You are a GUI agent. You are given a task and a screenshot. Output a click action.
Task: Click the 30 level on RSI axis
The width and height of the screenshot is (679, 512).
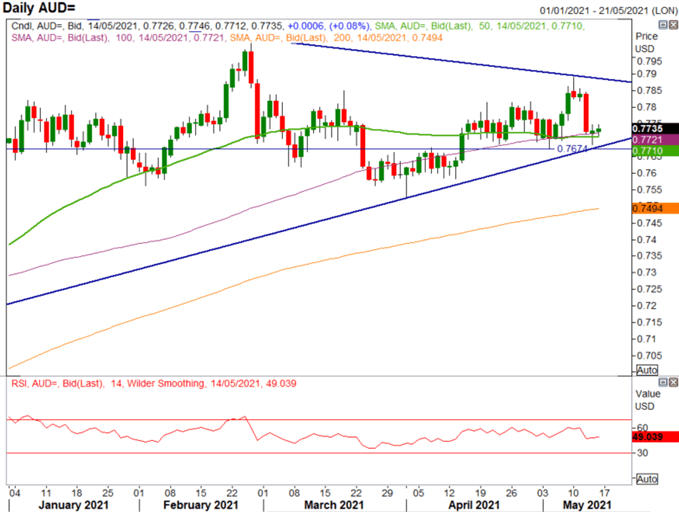click(x=643, y=453)
